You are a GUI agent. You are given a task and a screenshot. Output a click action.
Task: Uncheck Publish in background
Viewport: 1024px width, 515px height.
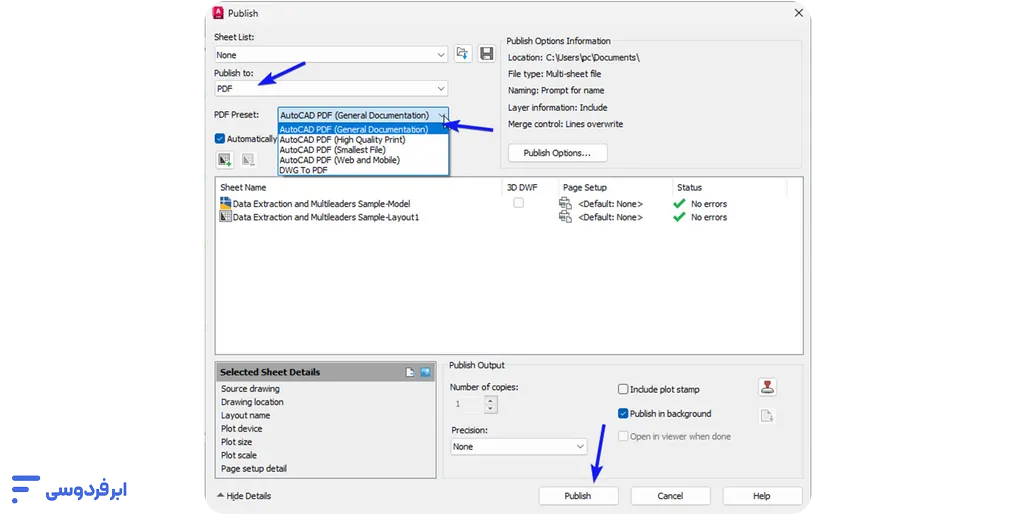pos(623,414)
